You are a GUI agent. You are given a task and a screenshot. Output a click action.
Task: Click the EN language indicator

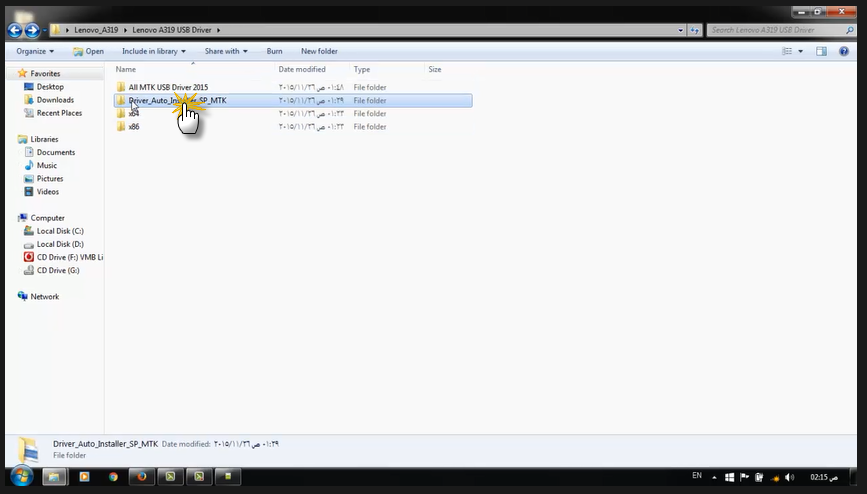[697, 476]
